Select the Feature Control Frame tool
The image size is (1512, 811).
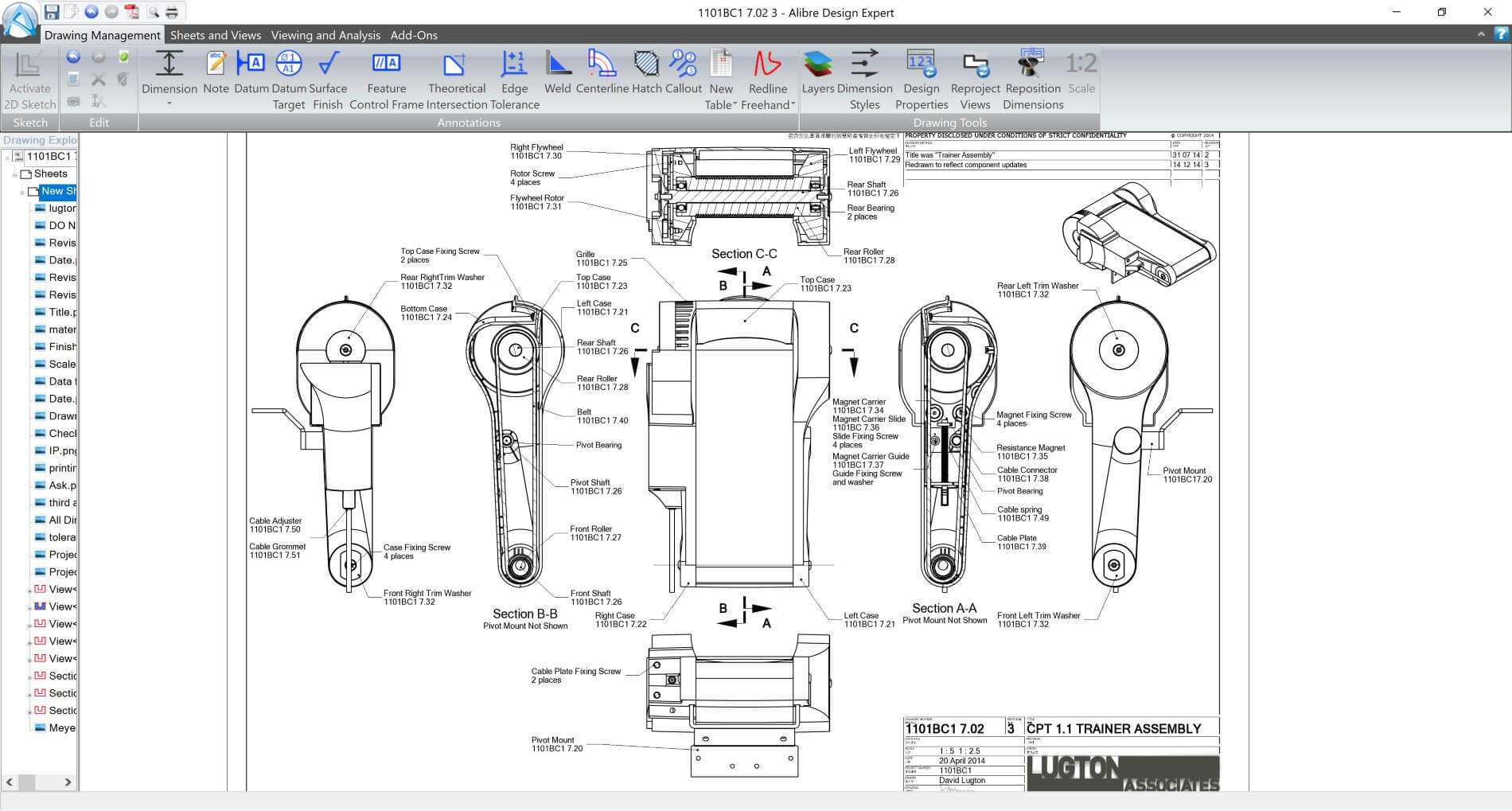click(x=387, y=80)
